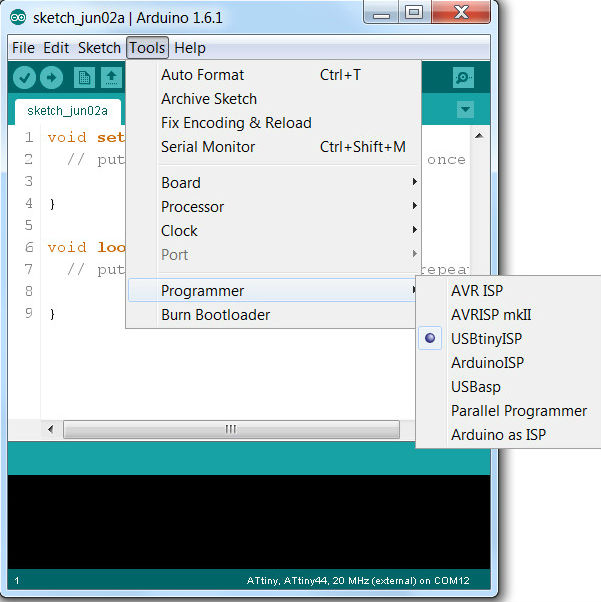The width and height of the screenshot is (601, 602).
Task: Open the tab options dropdown arrow
Action: [x=465, y=109]
